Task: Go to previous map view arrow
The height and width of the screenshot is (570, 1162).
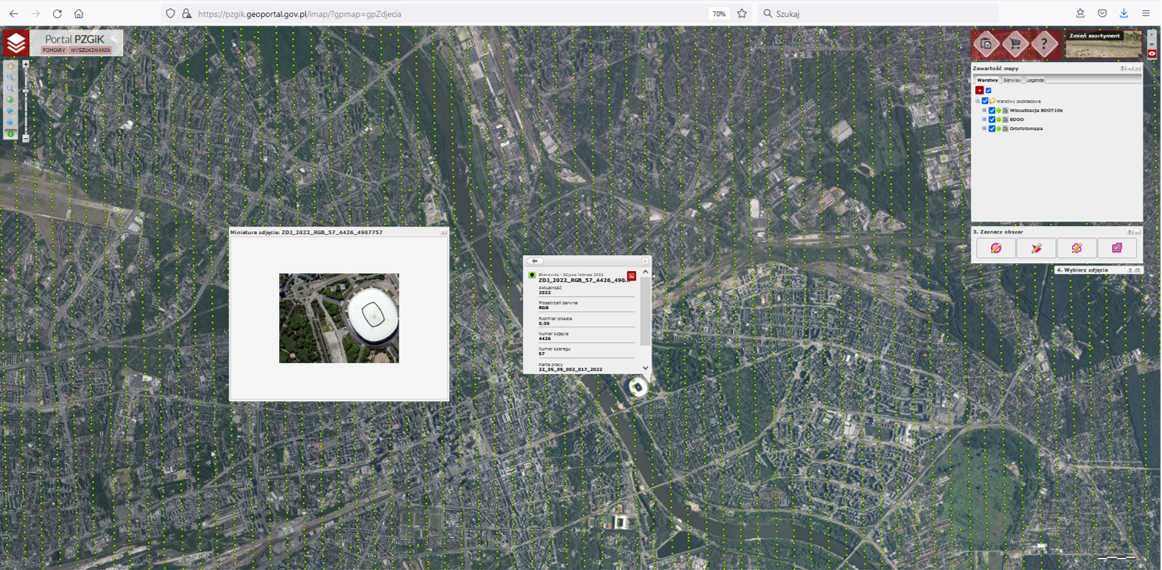Action: coord(11,111)
